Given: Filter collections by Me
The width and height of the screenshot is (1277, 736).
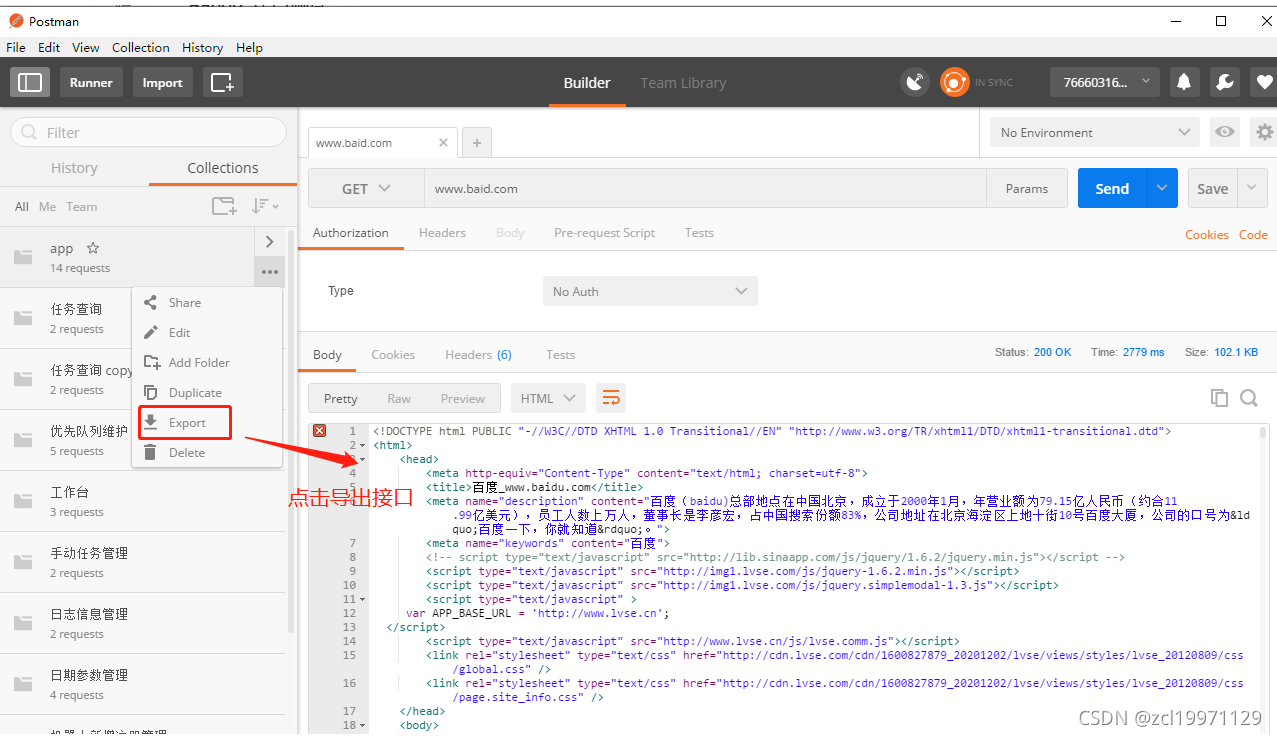Looking at the screenshot, I should coord(47,206).
